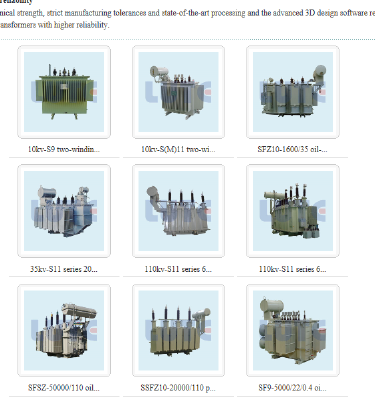Click the right-column '110kv-S11 series 6...' link
Viewport: 375px width, 400px height.
click(292, 269)
